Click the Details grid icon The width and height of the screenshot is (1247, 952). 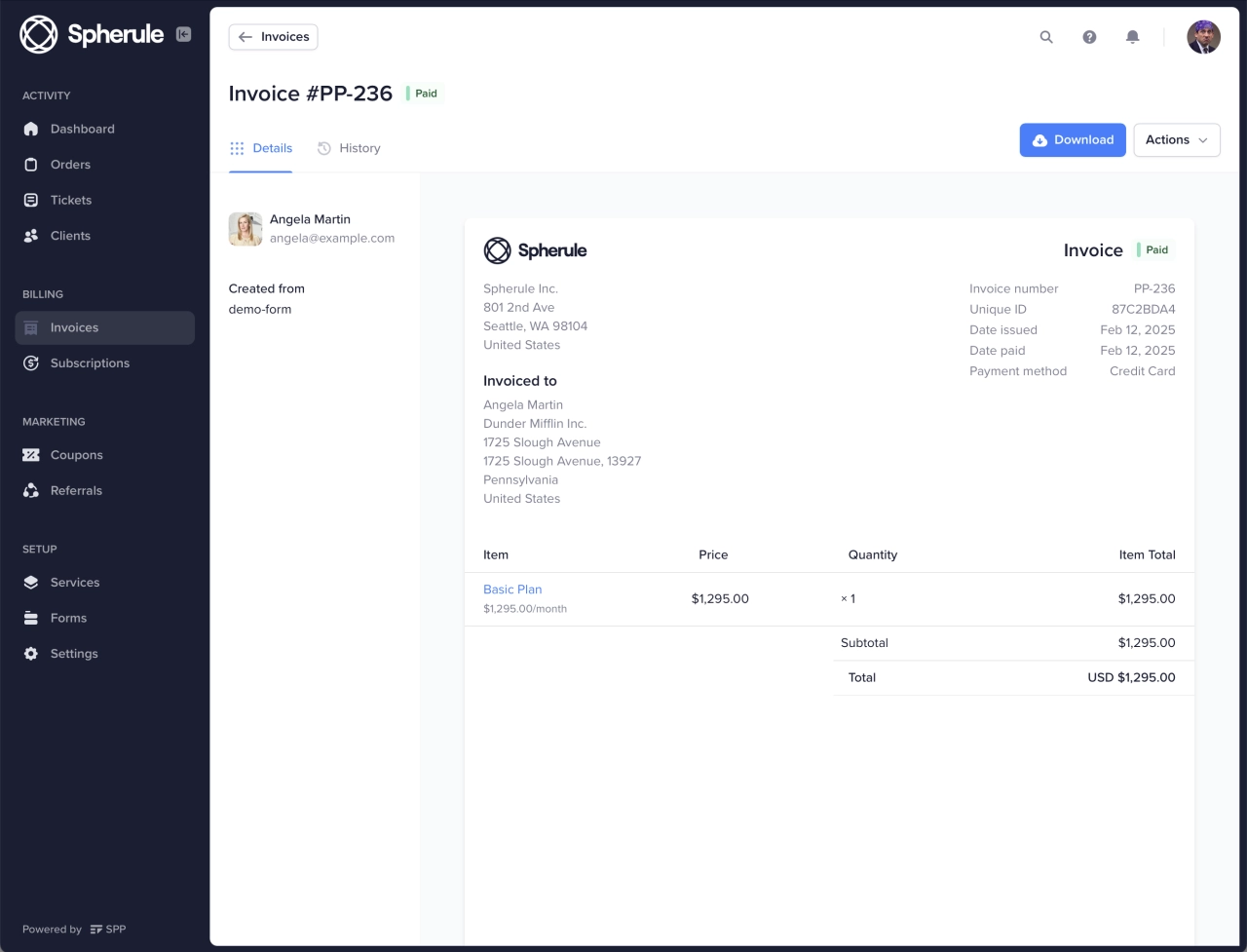(x=237, y=148)
